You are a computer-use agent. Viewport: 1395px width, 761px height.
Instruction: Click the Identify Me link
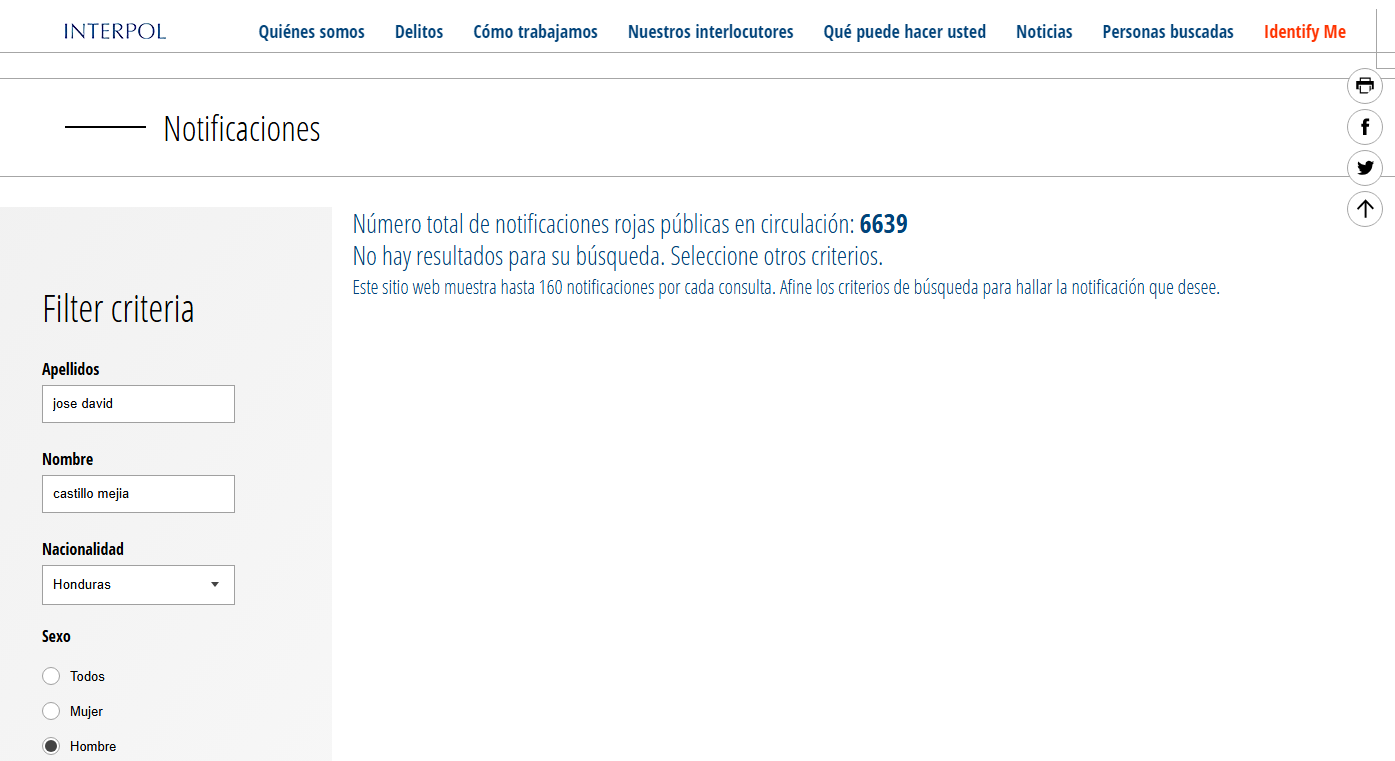[1305, 32]
